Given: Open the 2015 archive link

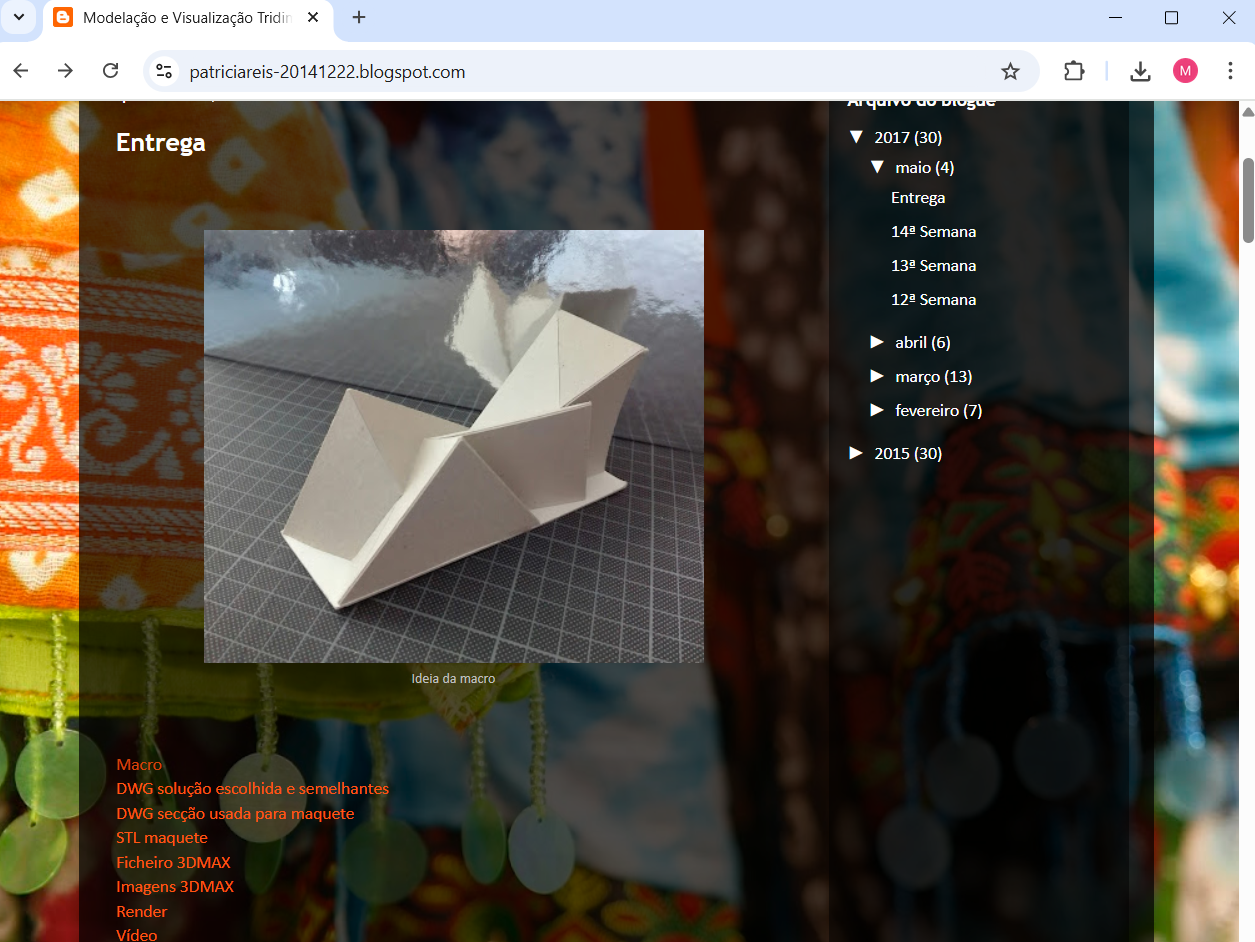Looking at the screenshot, I should point(892,454).
